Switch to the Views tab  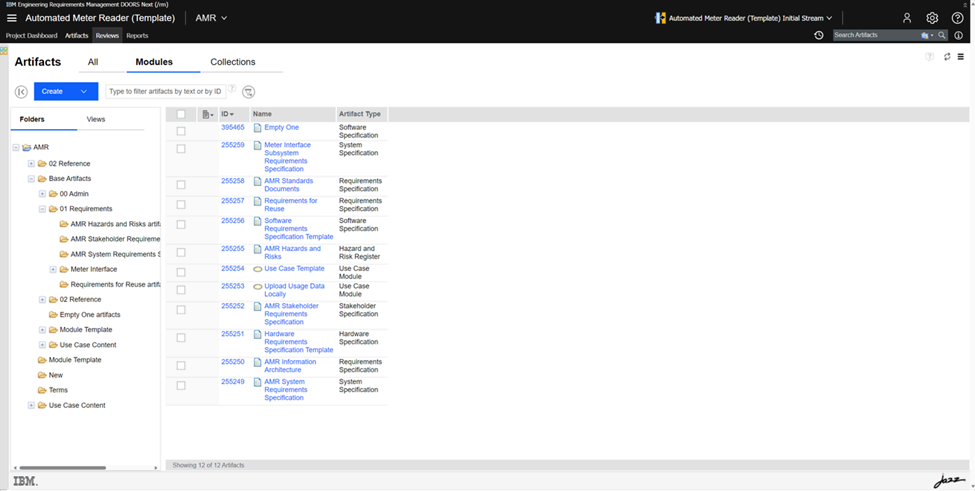(96, 119)
